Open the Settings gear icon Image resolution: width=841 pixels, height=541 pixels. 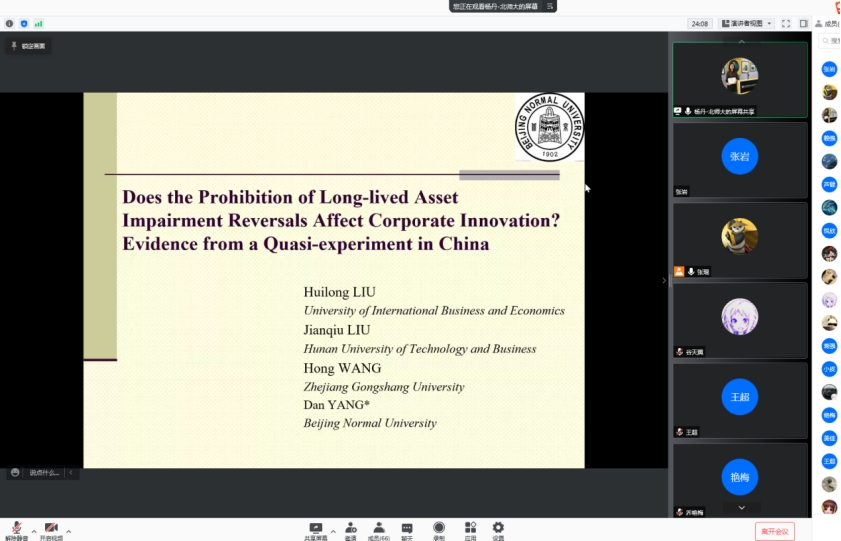tap(498, 529)
